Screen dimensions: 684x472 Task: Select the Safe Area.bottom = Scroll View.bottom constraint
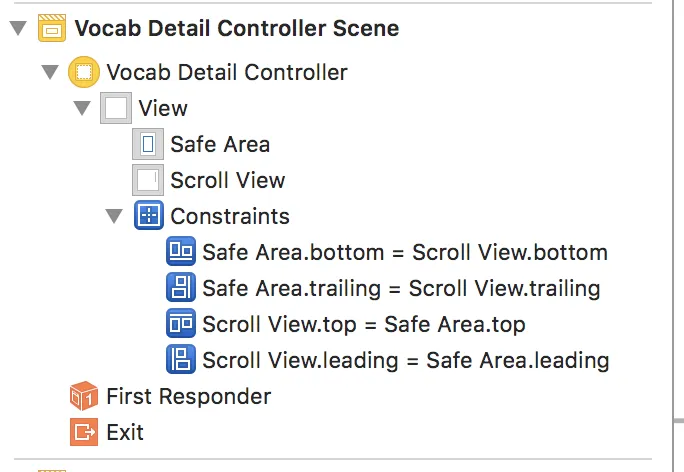[x=404, y=252]
